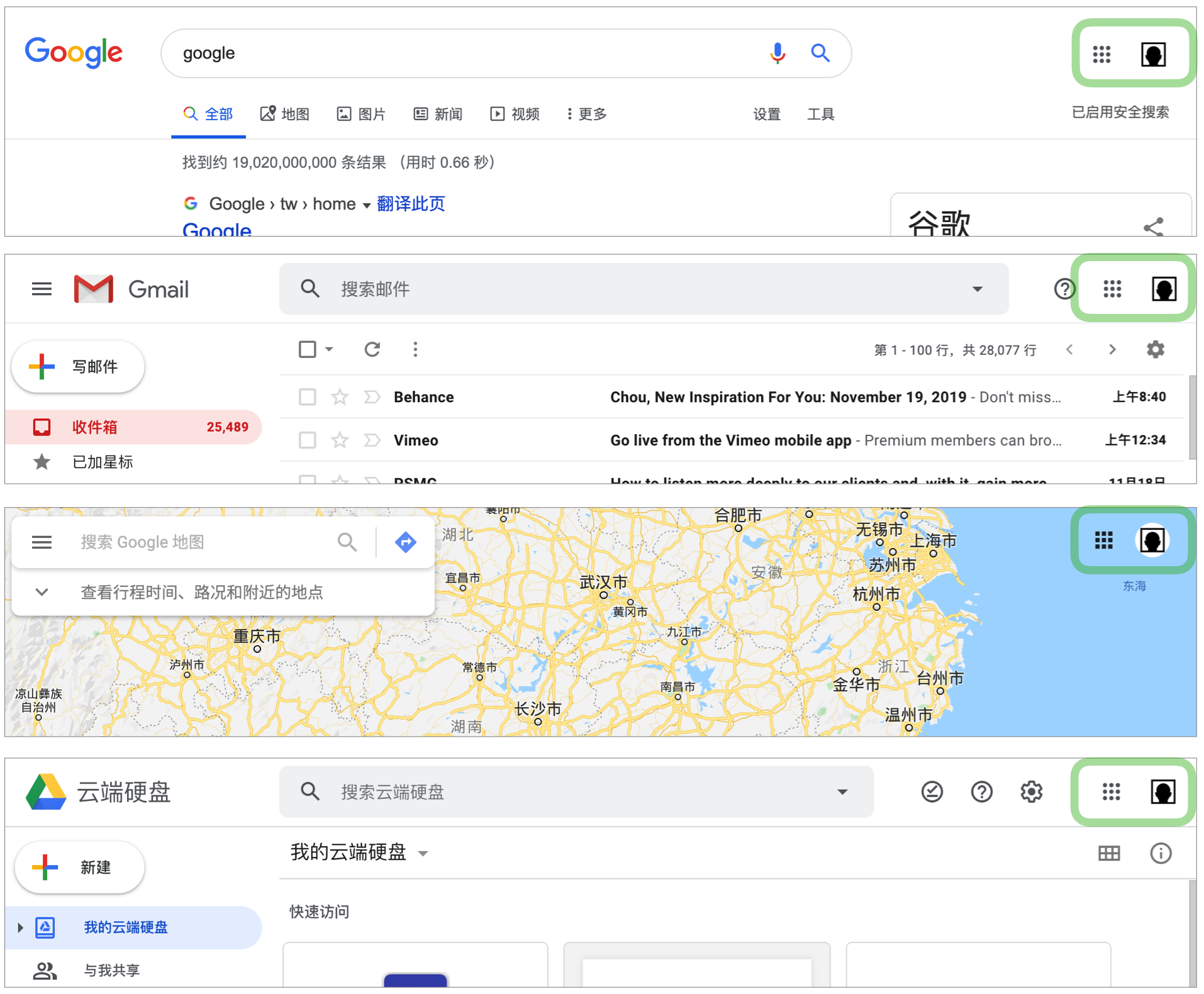1204x994 pixels.
Task: Focus the 搜索云端硬盘 search field
Action: pos(576,791)
